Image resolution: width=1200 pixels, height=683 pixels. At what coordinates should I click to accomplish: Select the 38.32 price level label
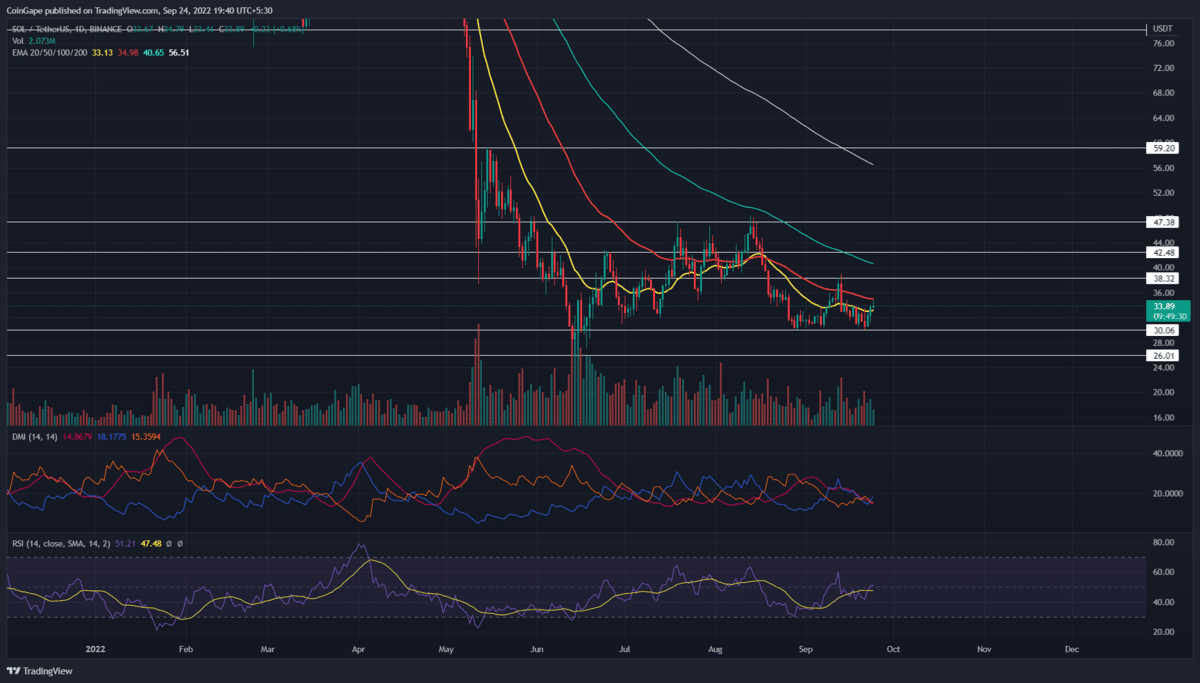[x=1162, y=279]
